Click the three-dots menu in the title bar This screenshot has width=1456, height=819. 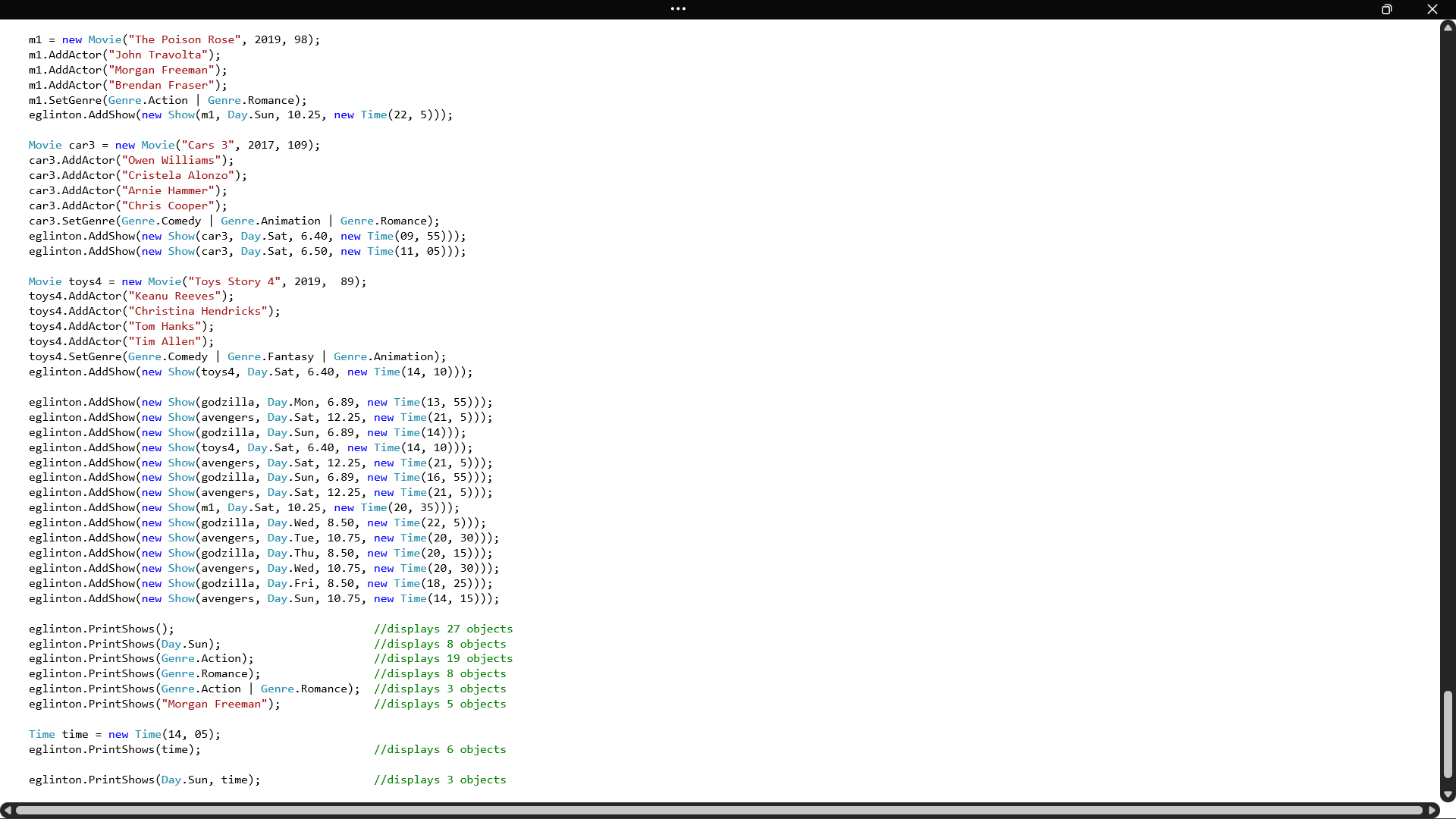click(677, 8)
